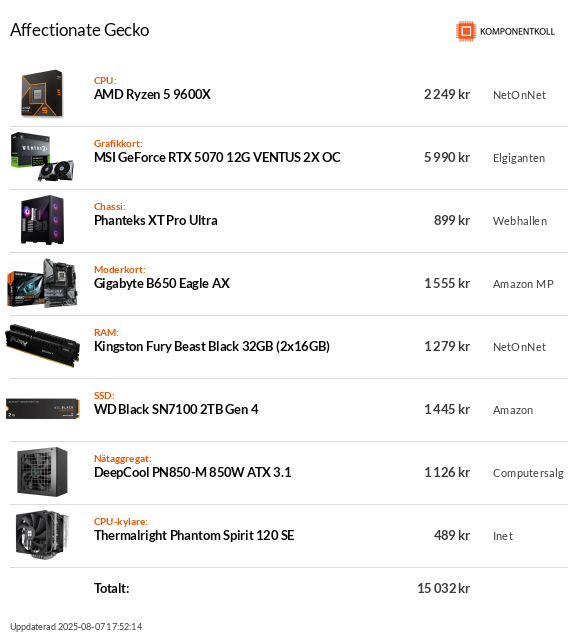Open the Kingston Fury Beast RAM image
Image resolution: width=577 pixels, height=640 pixels.
point(42,346)
